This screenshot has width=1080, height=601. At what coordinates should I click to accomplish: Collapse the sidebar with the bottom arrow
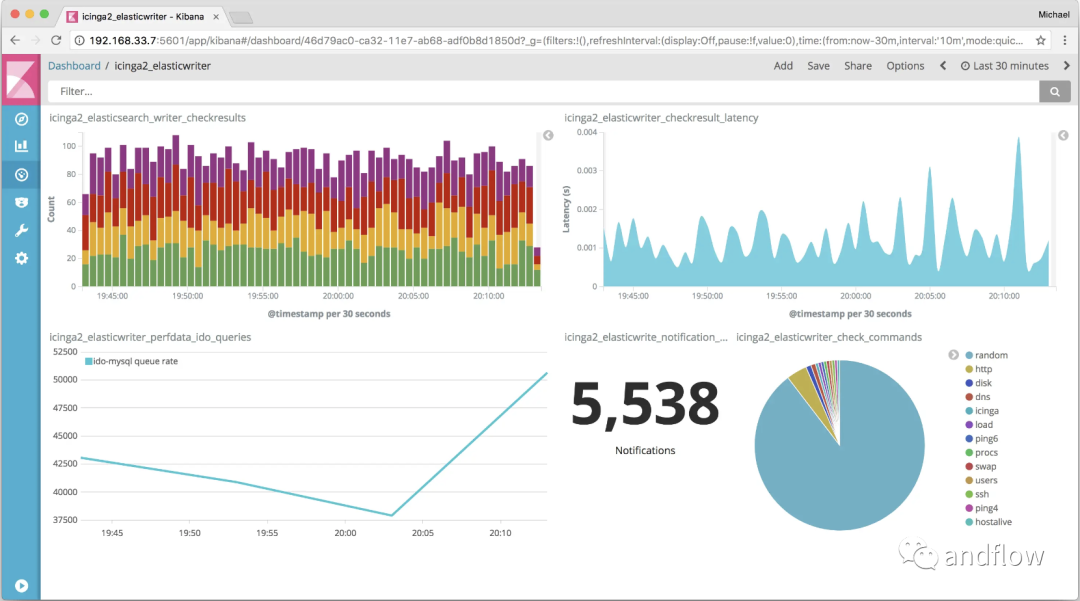coord(21,585)
